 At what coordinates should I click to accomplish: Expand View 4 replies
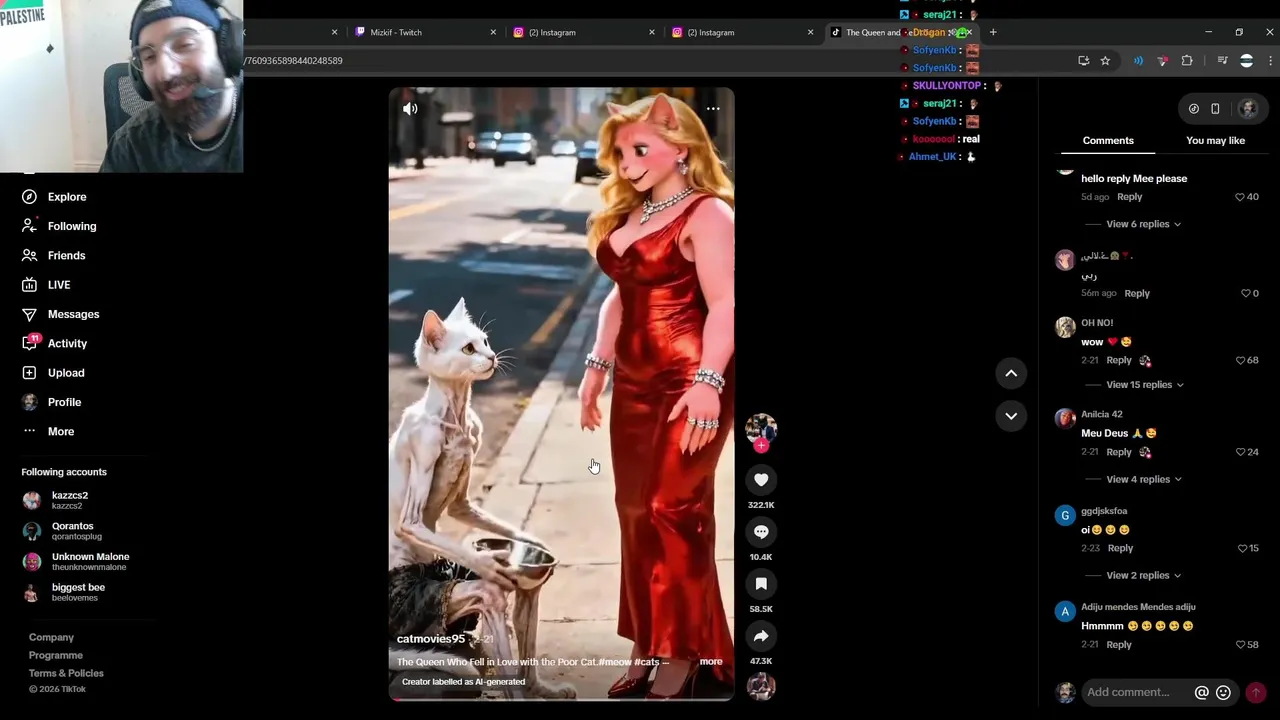click(1143, 479)
